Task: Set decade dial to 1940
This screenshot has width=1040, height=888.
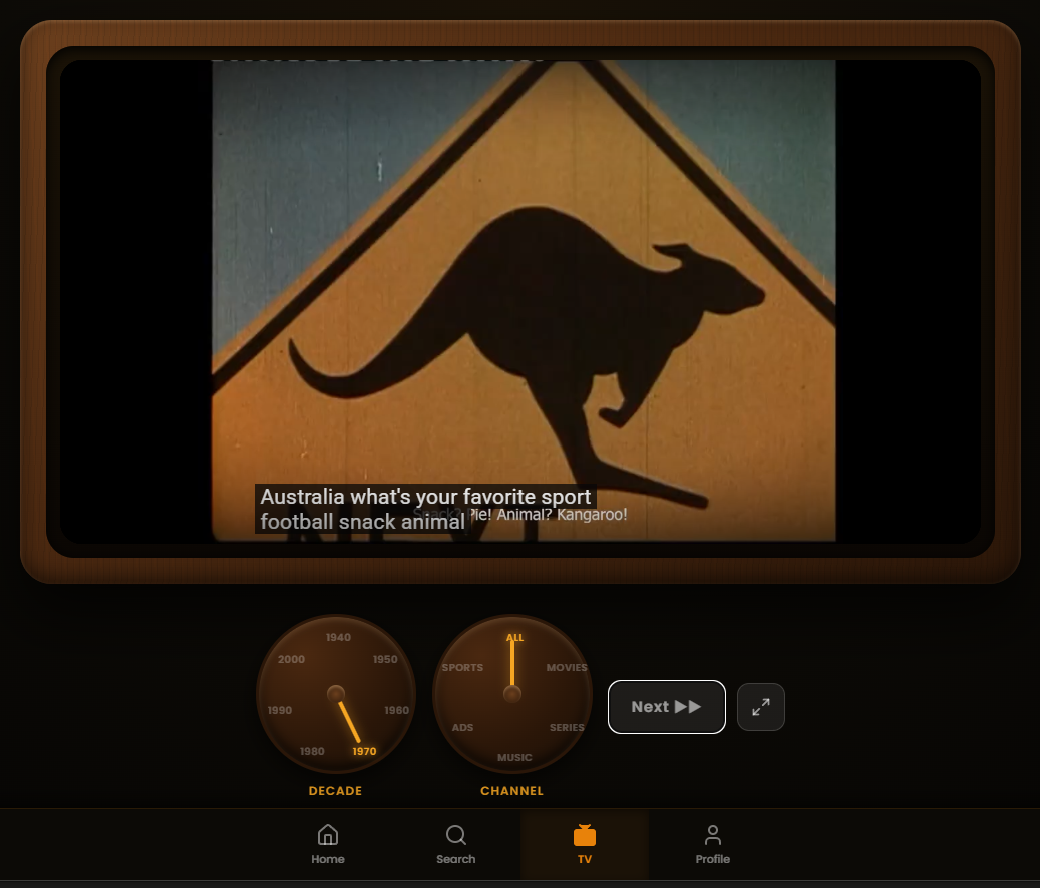Action: (338, 637)
